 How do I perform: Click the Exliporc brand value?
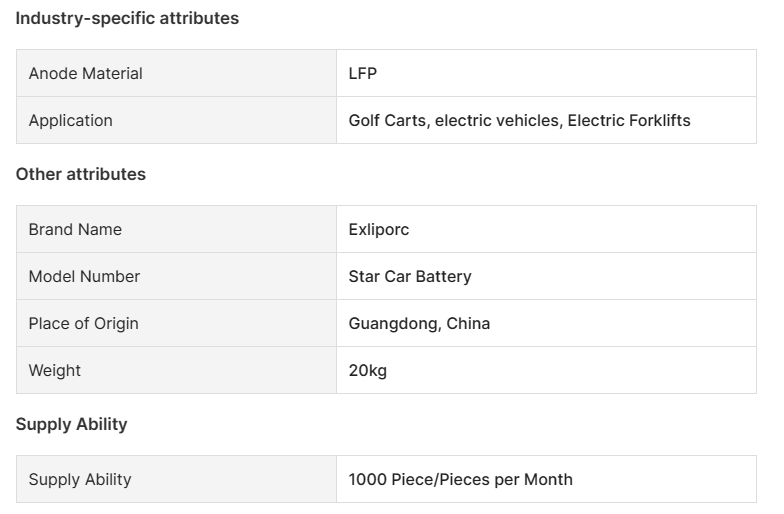[x=379, y=229]
